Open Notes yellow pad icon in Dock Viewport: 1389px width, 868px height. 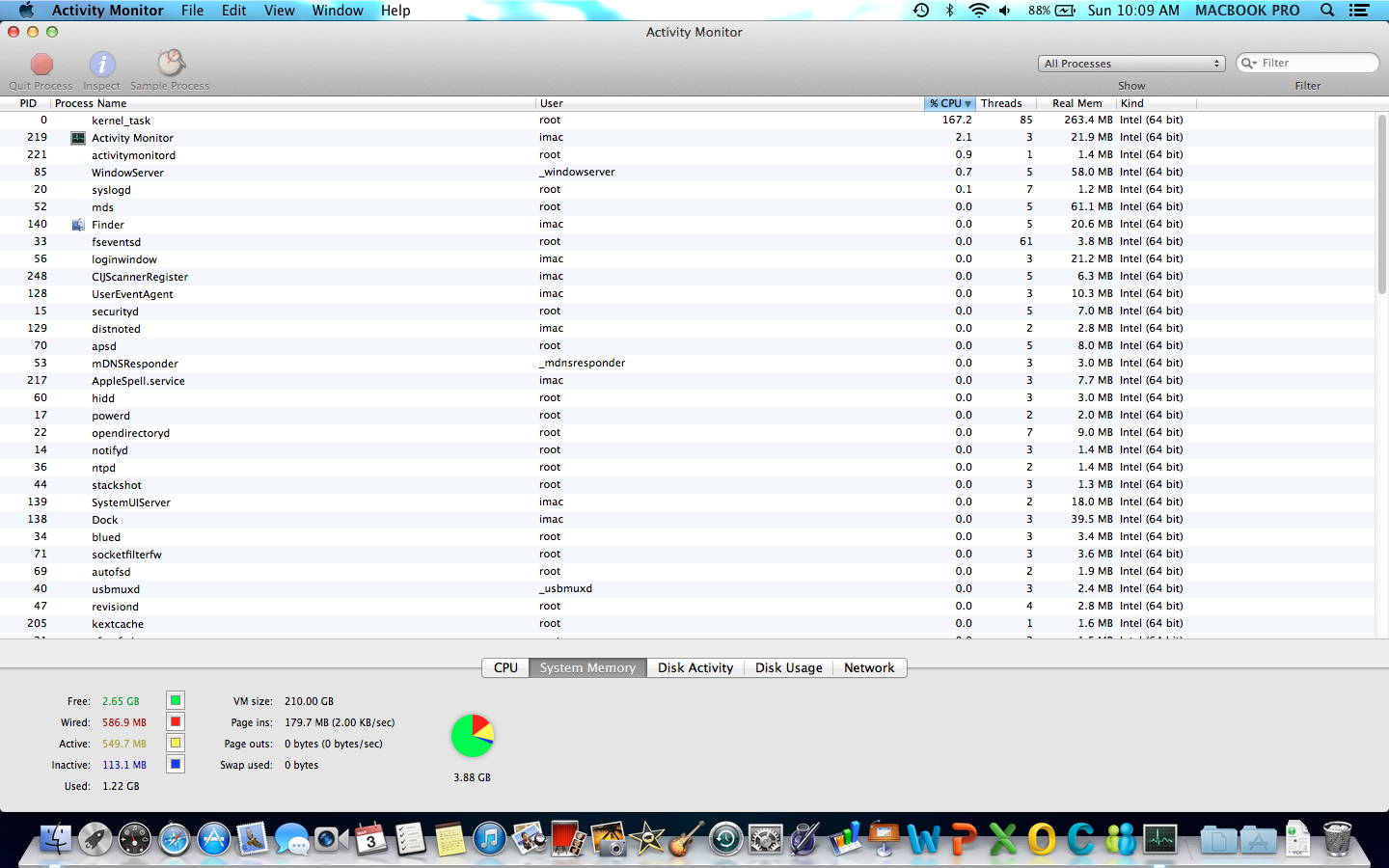point(449,839)
